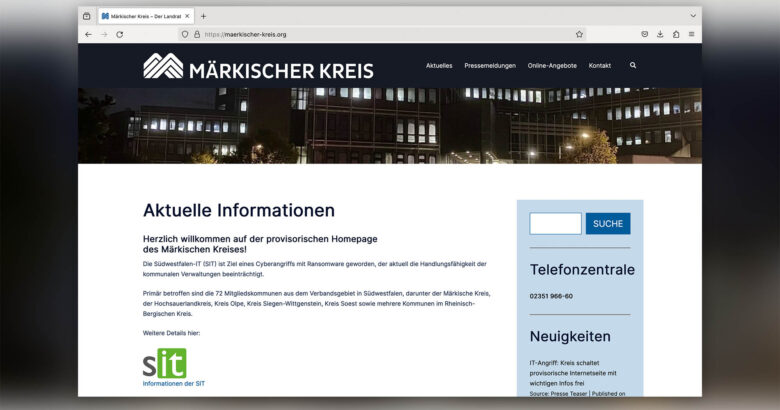Click the browser forward arrow
This screenshot has height=410, width=780.
coord(104,34)
